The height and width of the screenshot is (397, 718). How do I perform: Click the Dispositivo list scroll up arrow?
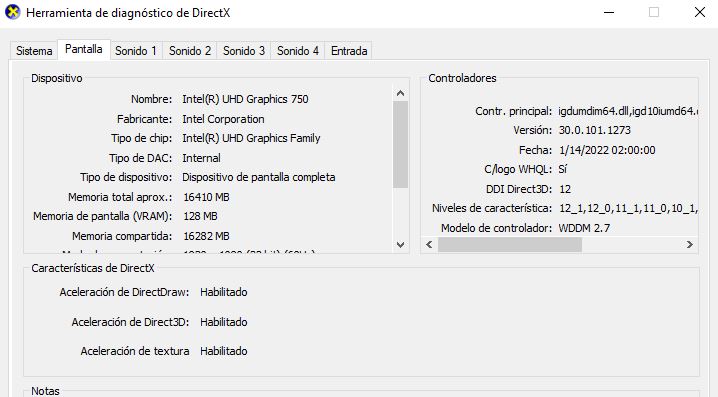click(x=400, y=93)
